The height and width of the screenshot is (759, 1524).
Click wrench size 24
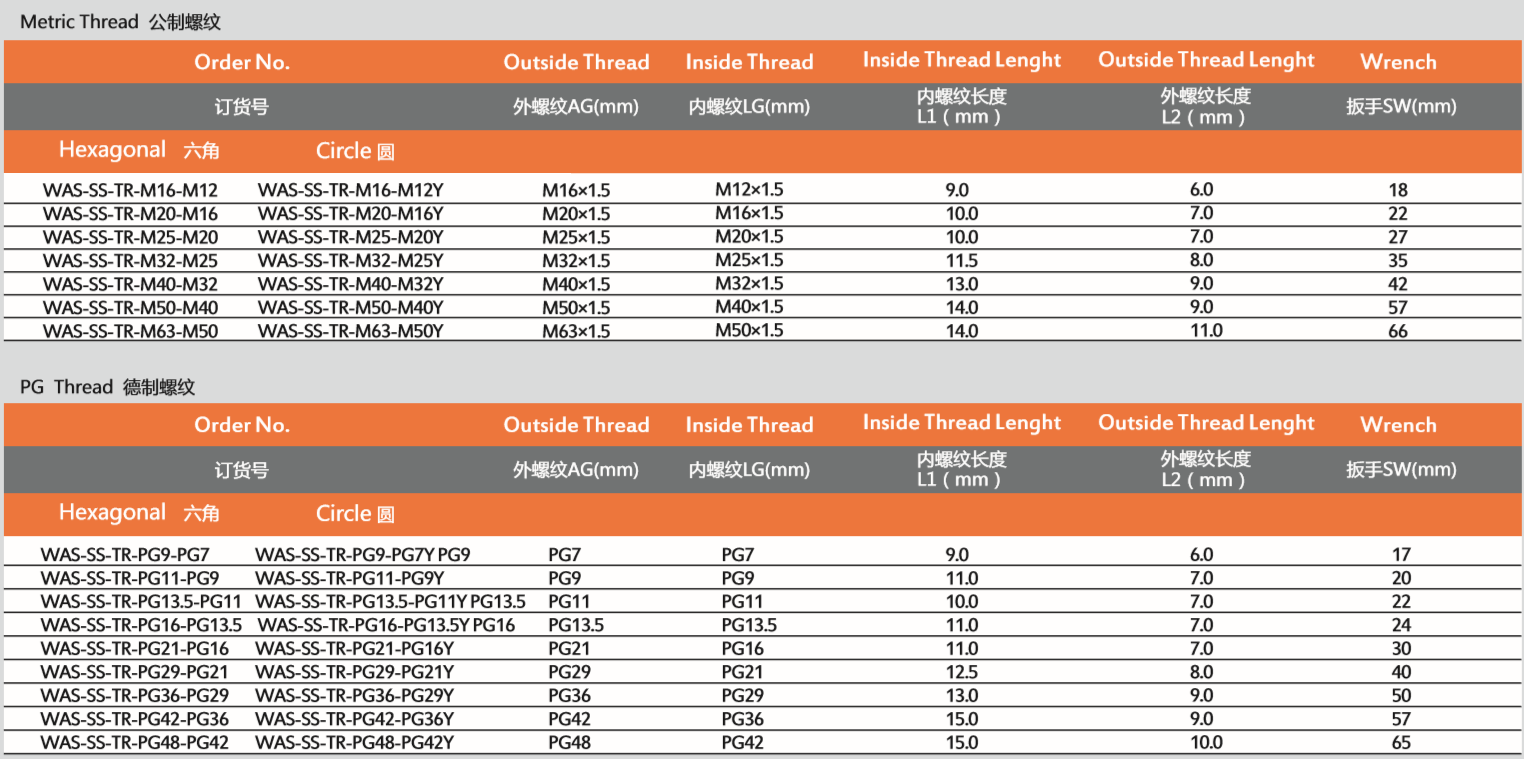[1401, 625]
